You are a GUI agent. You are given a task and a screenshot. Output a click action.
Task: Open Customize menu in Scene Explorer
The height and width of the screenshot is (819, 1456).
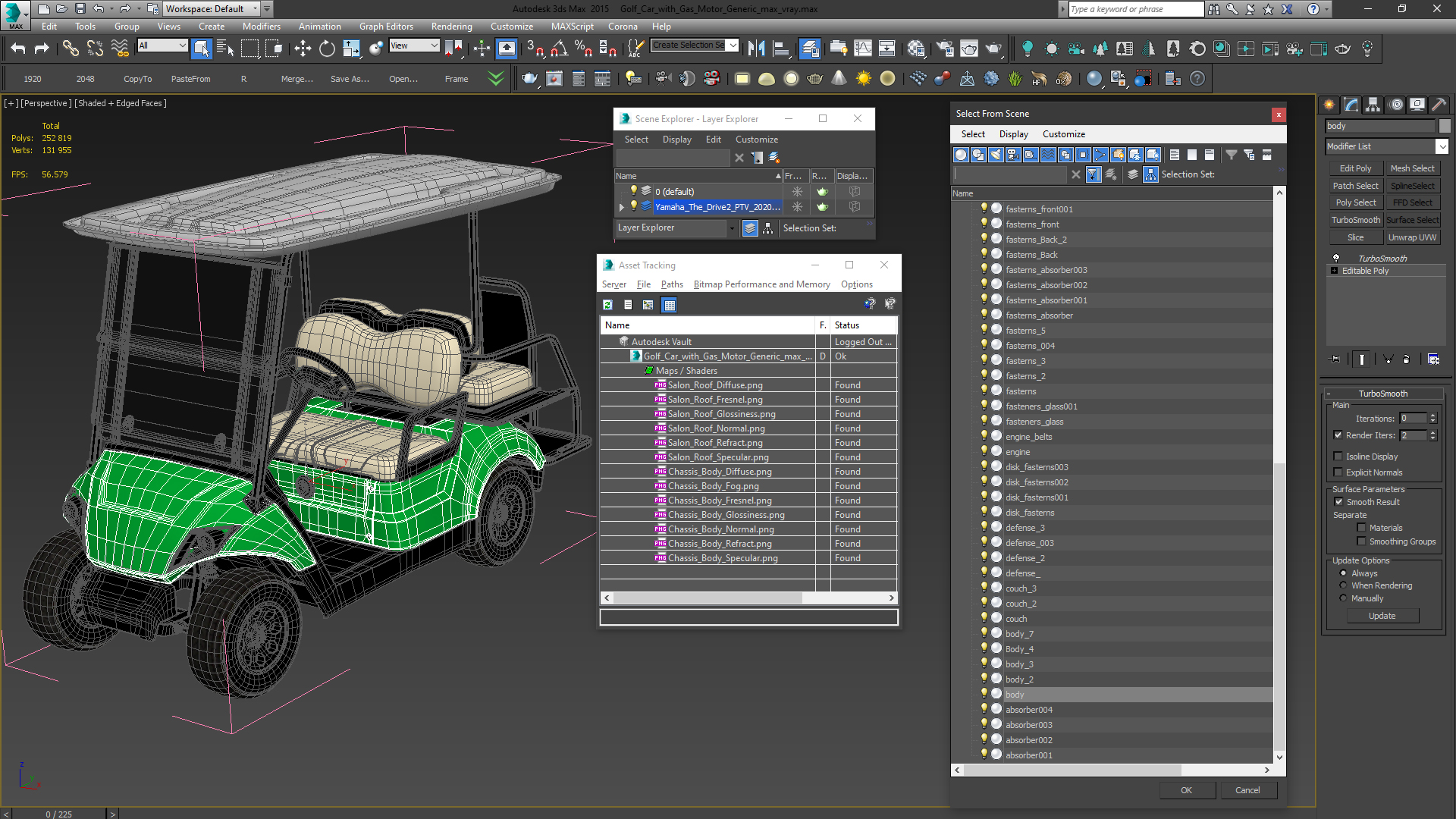(756, 140)
